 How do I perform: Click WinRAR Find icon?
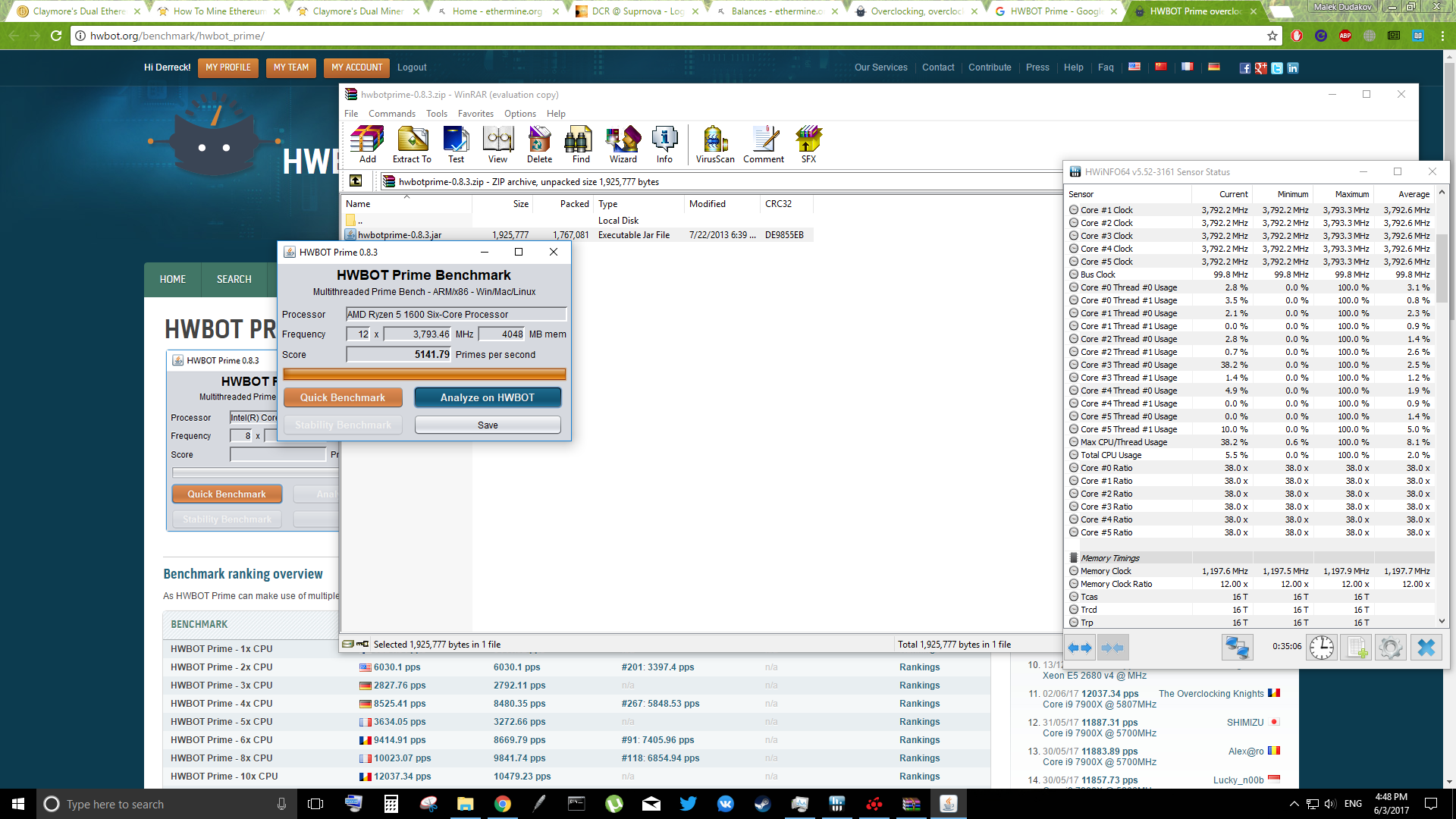(581, 144)
